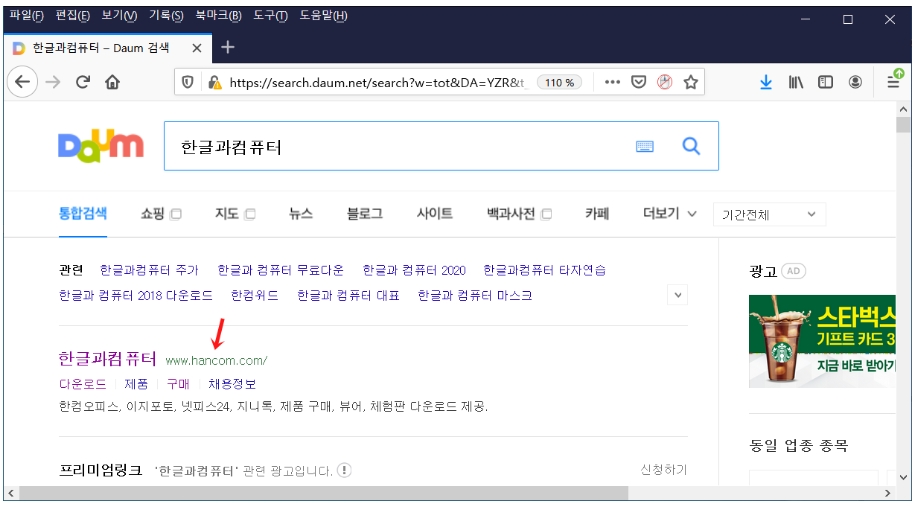This screenshot has height=507, width=917.
Task: Open the downloads arrow icon
Action: click(766, 82)
